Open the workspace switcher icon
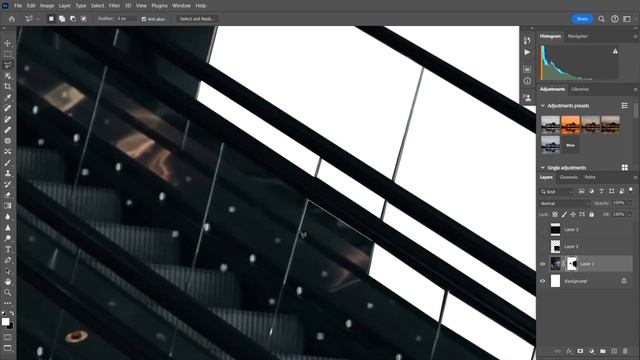Viewport: 640px width, 360px height. (x=627, y=19)
